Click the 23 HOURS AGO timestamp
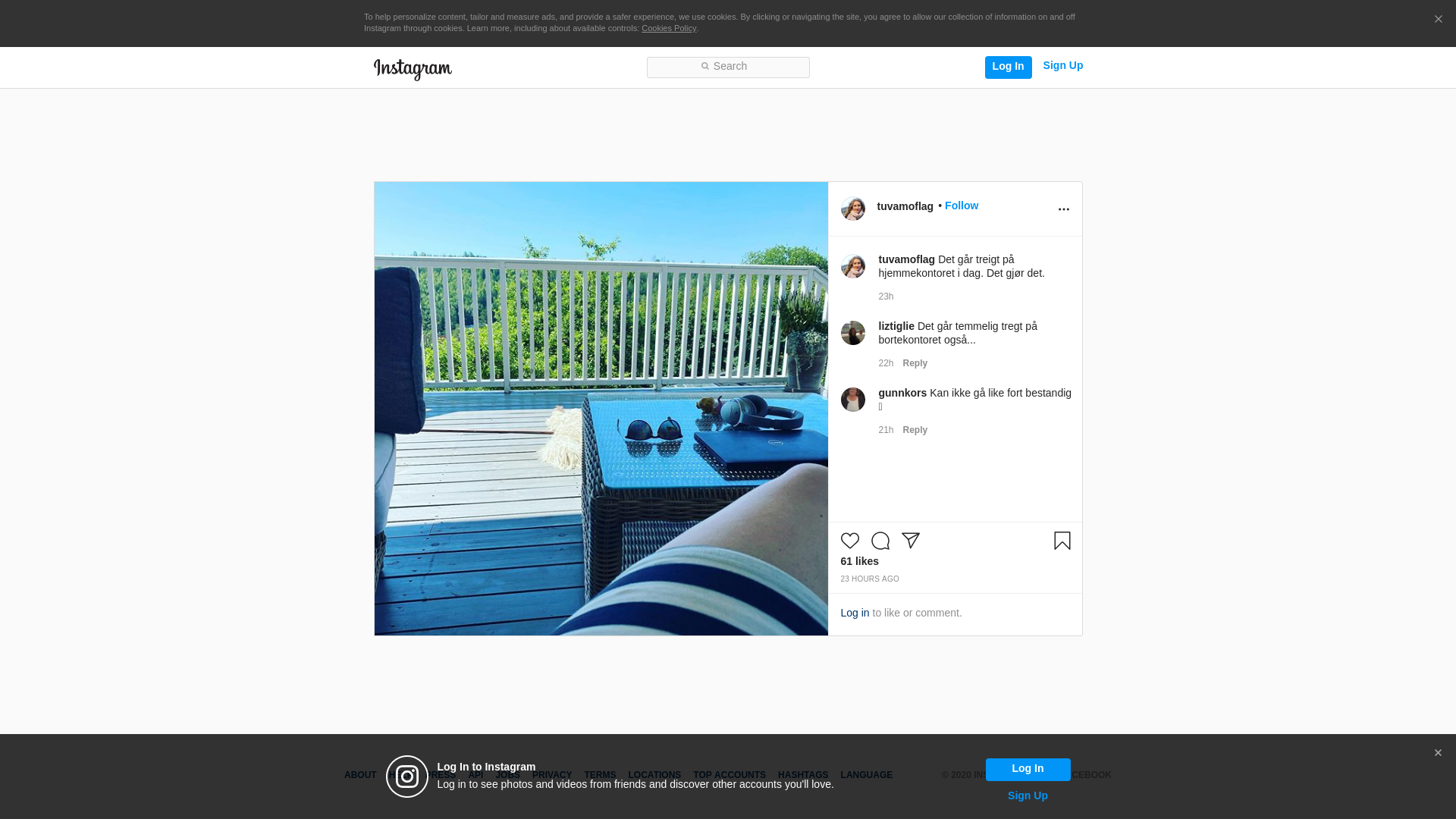Screen dimensions: 1456x819 869,579
